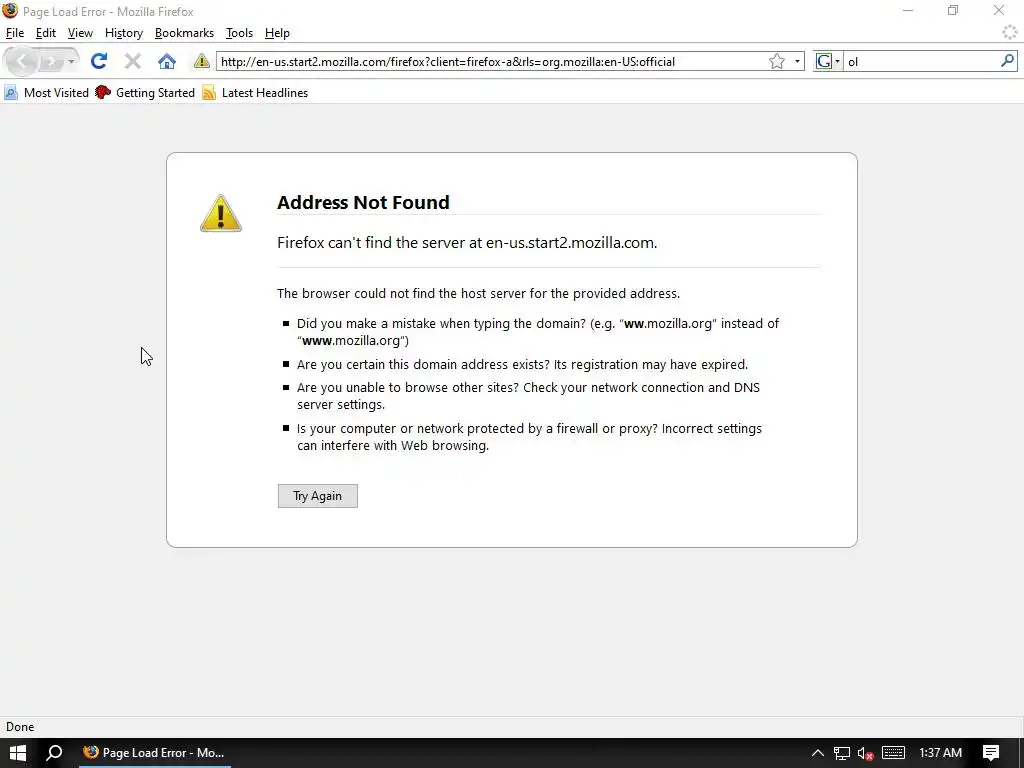Click the Done status bar text
1024x768 pixels.
[20, 727]
